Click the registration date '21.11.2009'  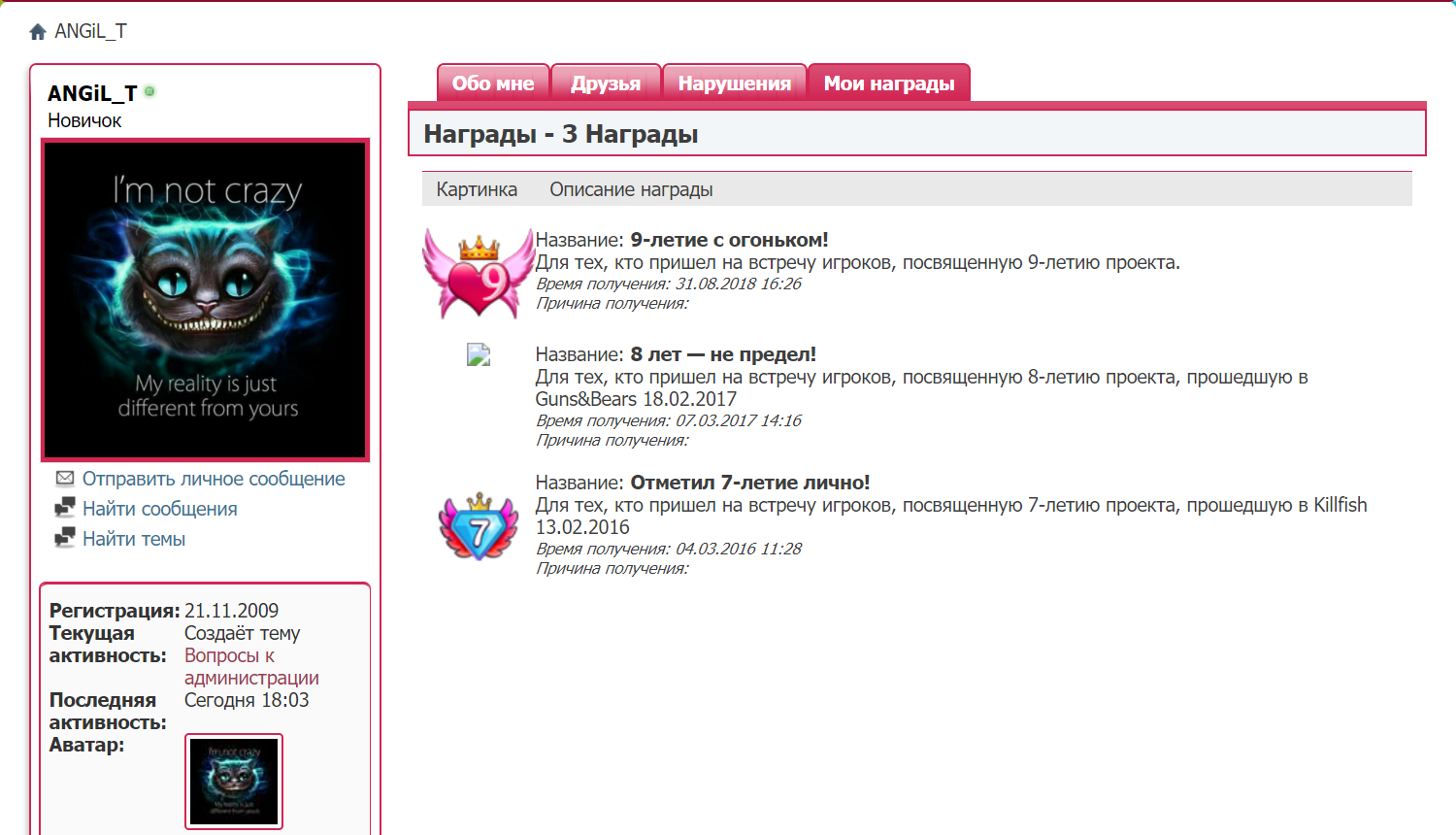(x=231, y=611)
